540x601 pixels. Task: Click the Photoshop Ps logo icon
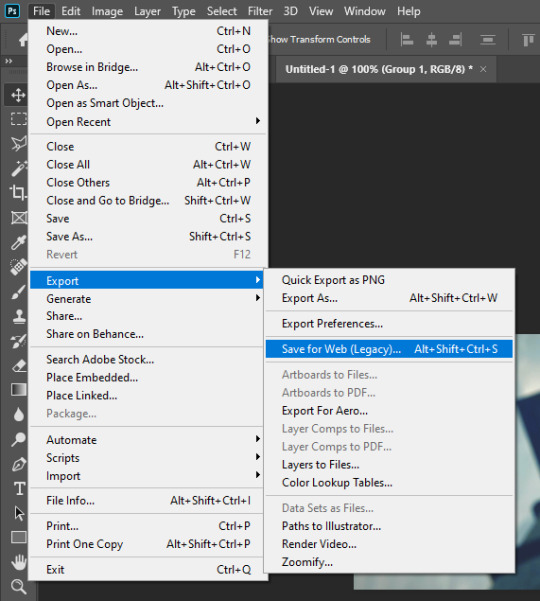tap(12, 11)
